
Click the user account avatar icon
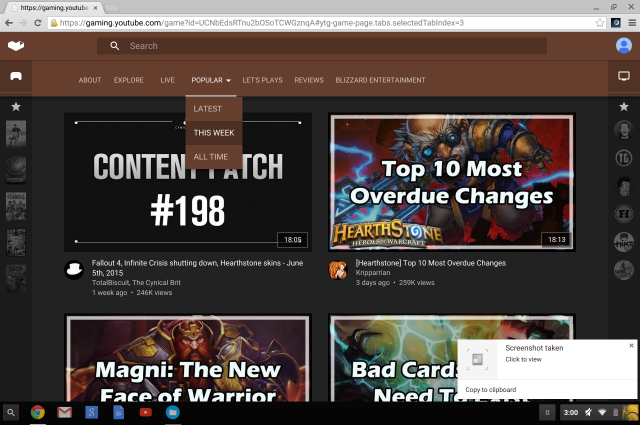[x=624, y=46]
